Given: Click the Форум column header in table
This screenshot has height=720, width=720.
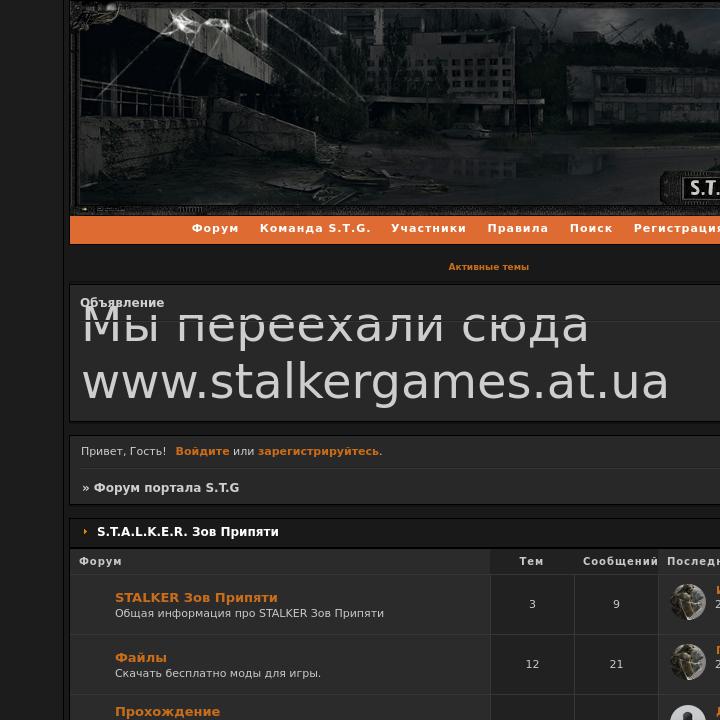Looking at the screenshot, I should coord(100,561).
